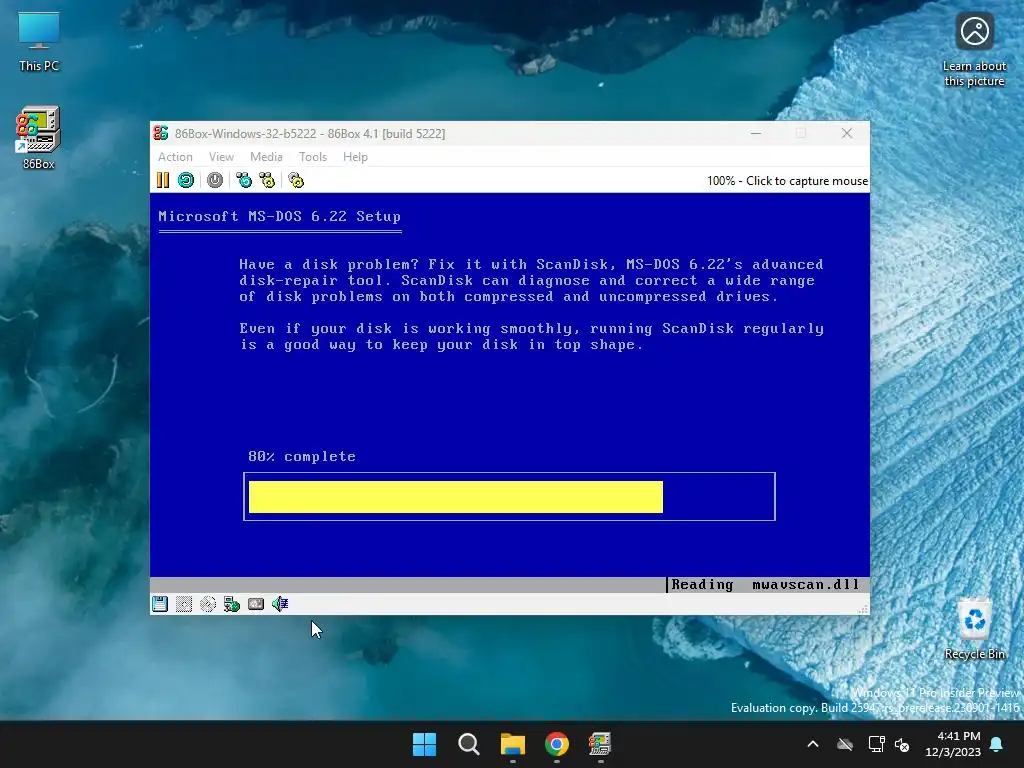
Task: Switch to Google Chrome in the taskbar
Action: [556, 744]
